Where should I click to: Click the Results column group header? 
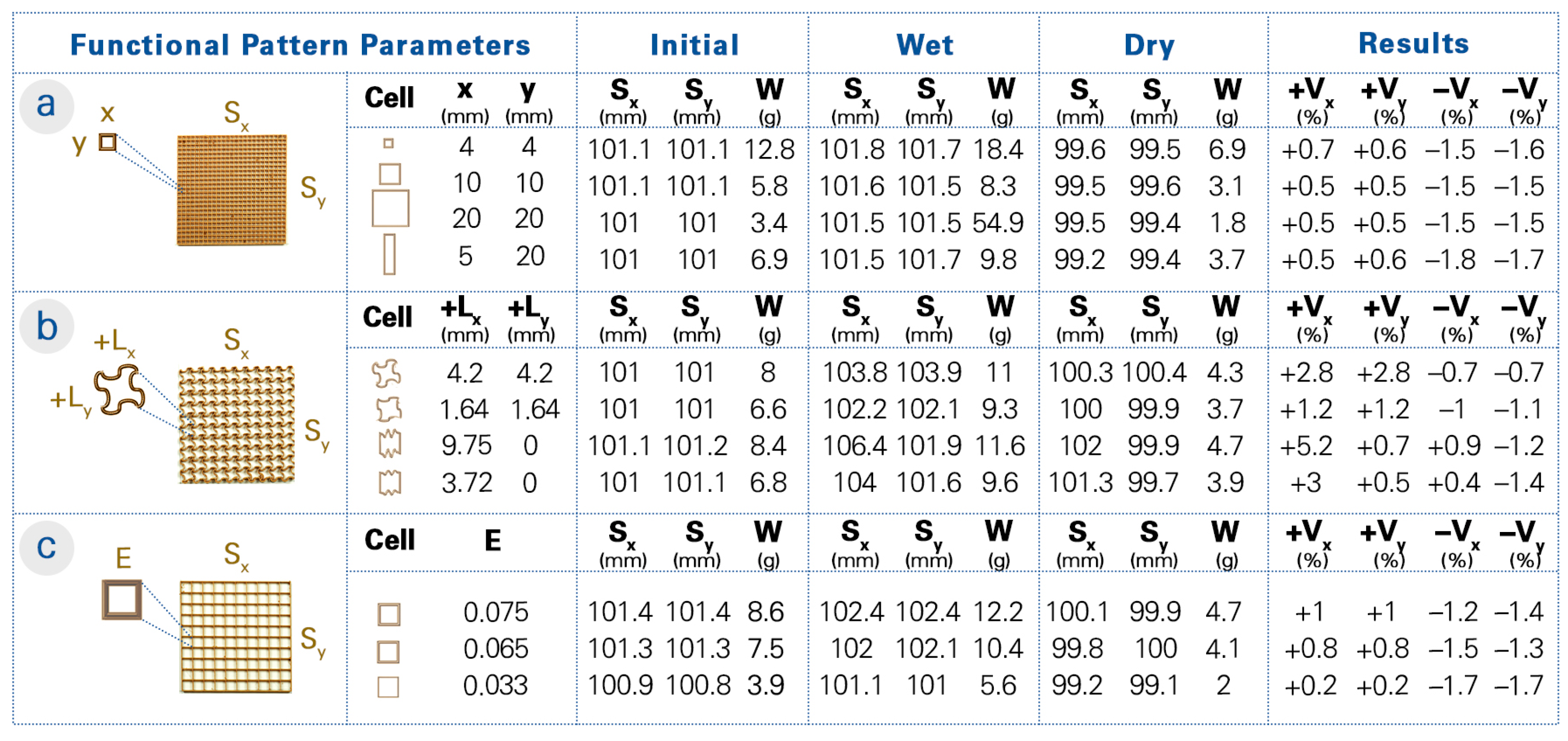[x=1413, y=43]
